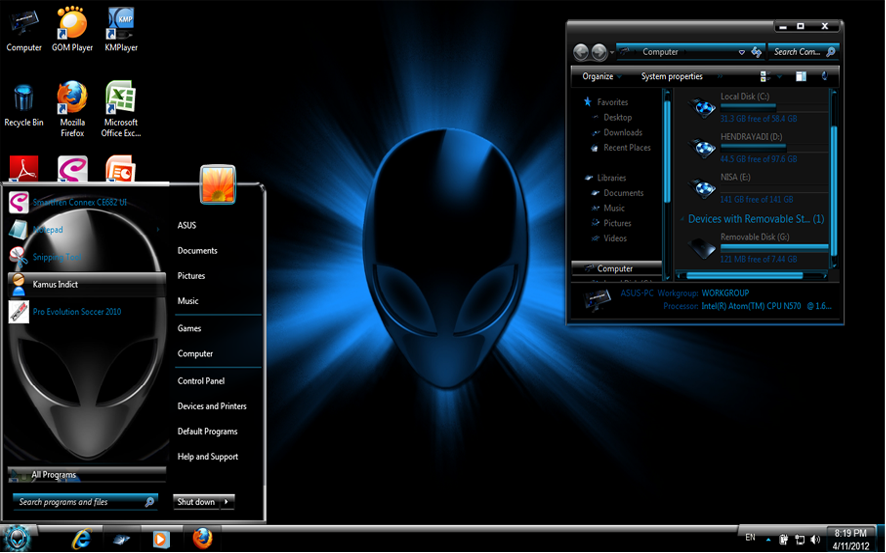Launch Snipping Tool from Start menu
Viewport: 886px width, 553px height.
[86, 257]
